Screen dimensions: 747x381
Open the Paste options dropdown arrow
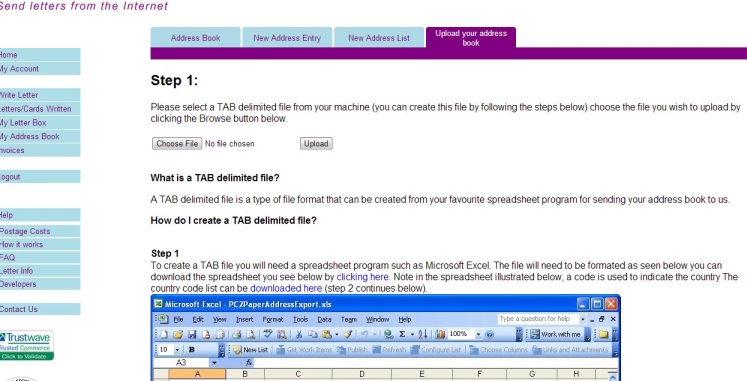[x=337, y=334]
